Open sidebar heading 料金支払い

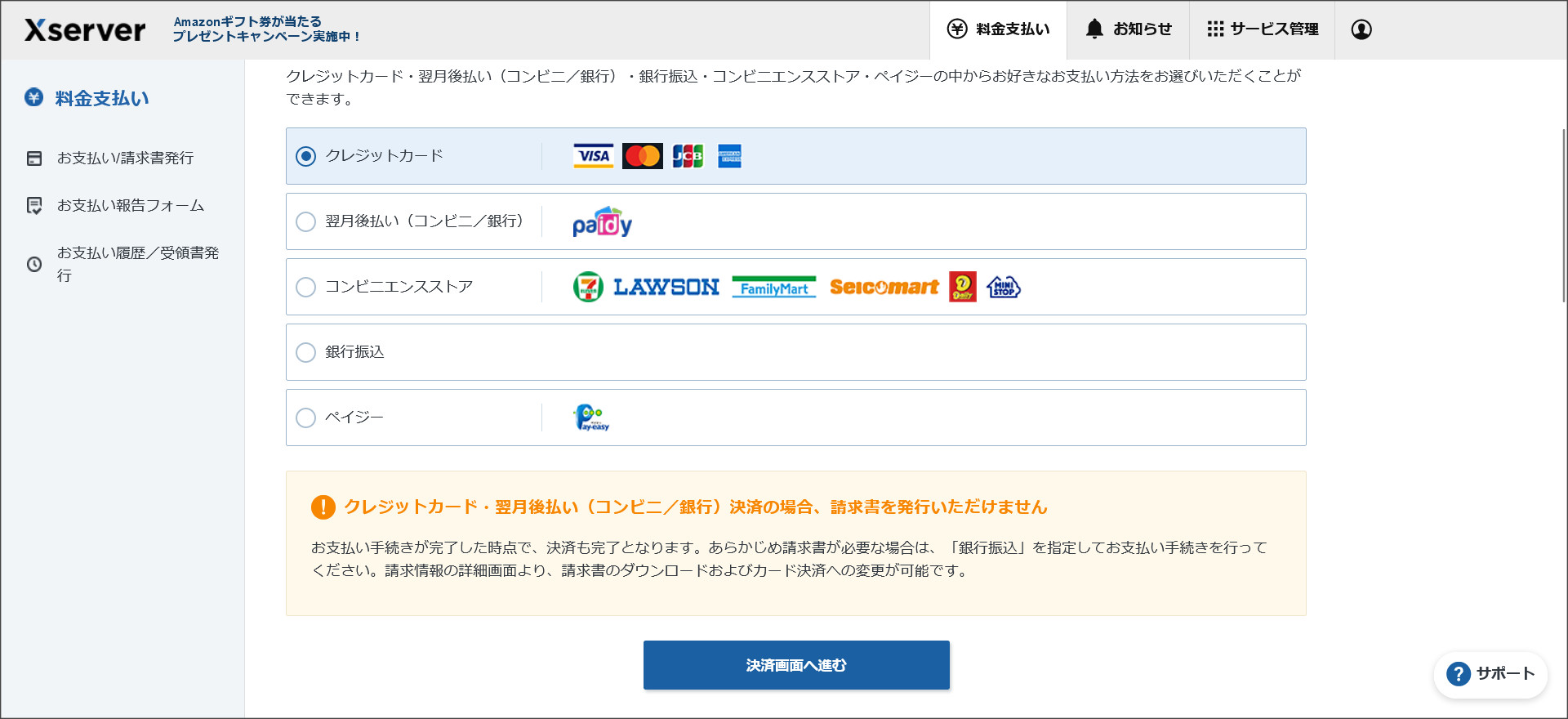tap(102, 98)
